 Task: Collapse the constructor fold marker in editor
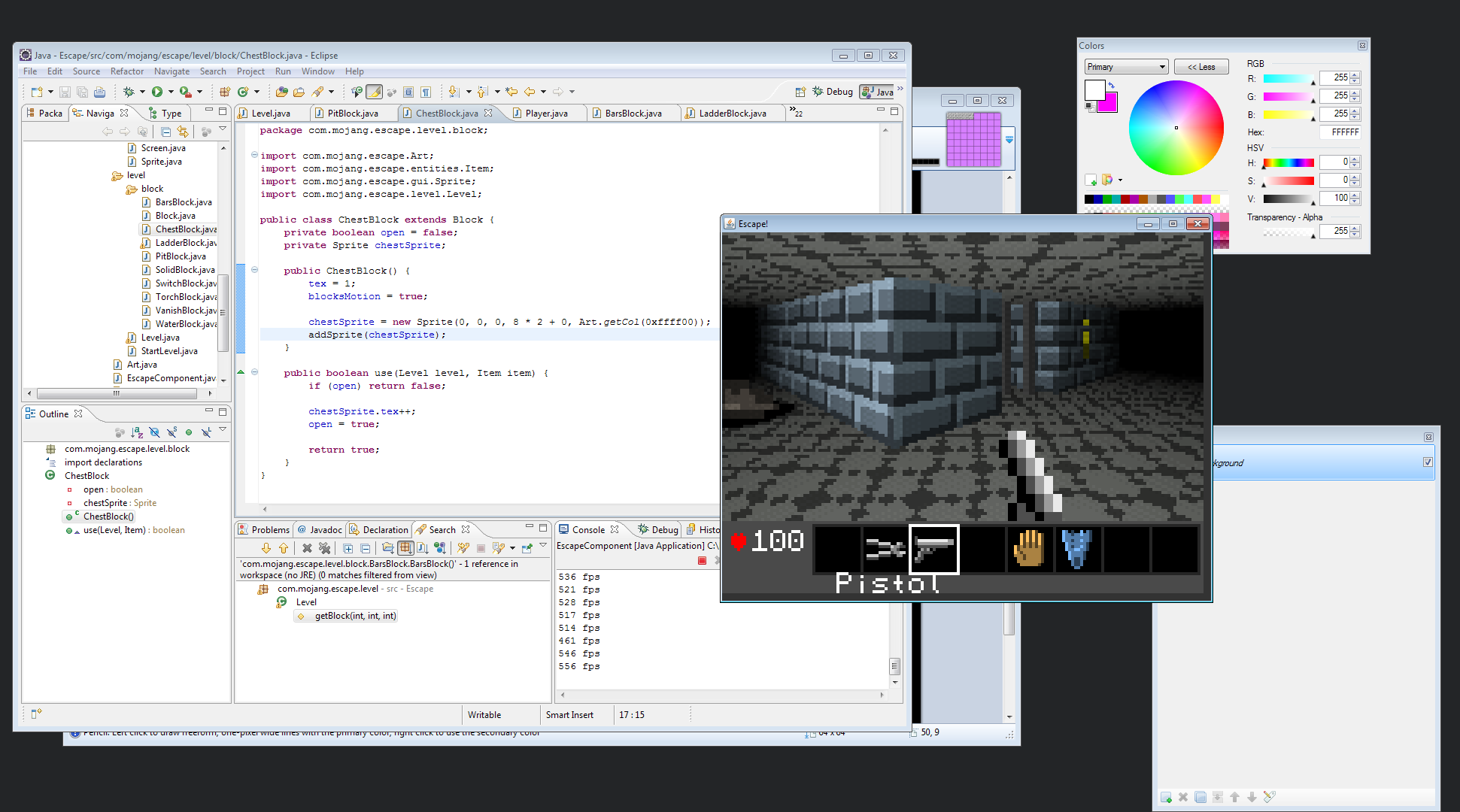pyautogui.click(x=254, y=270)
